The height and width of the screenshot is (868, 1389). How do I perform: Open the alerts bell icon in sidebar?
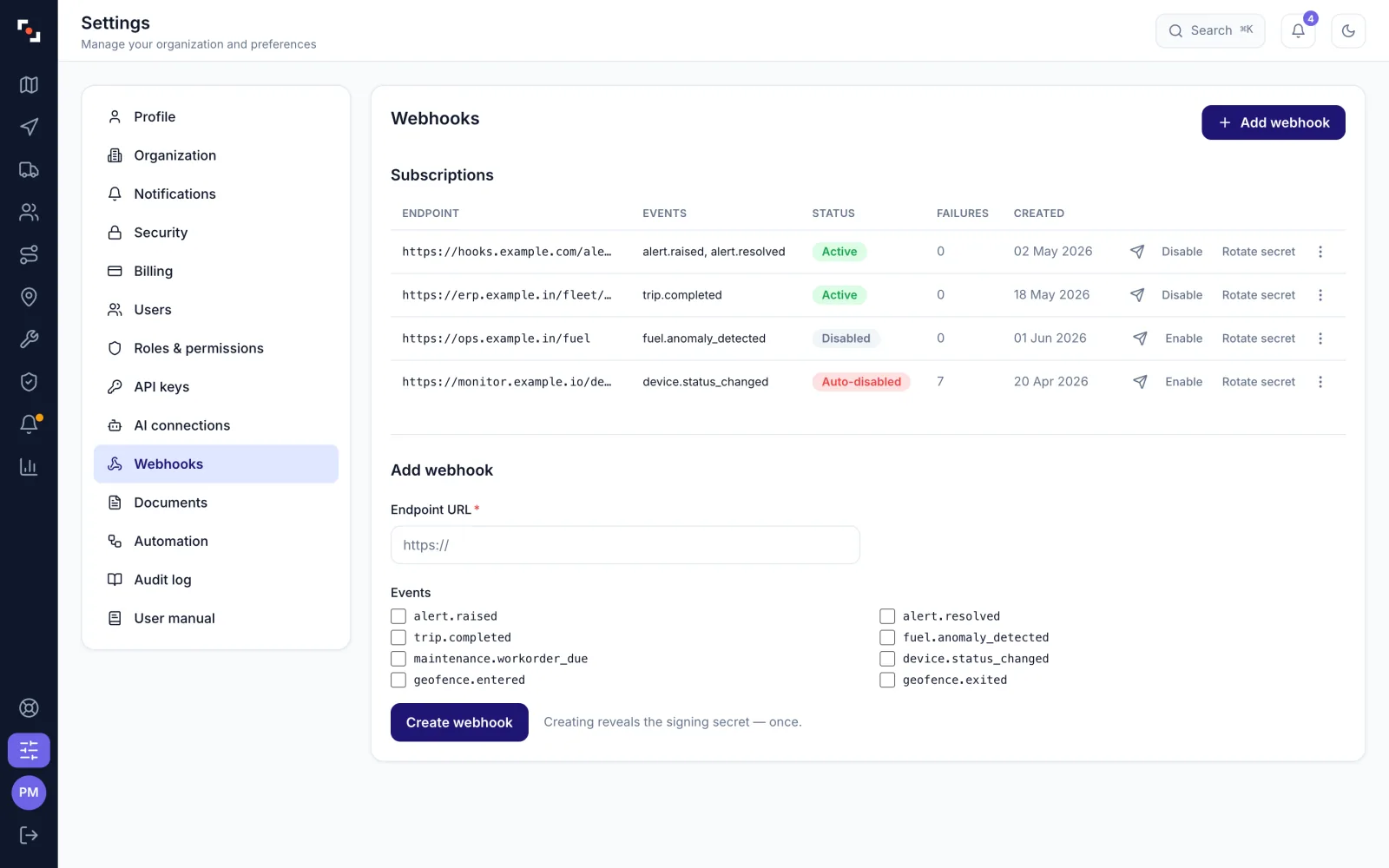point(29,424)
